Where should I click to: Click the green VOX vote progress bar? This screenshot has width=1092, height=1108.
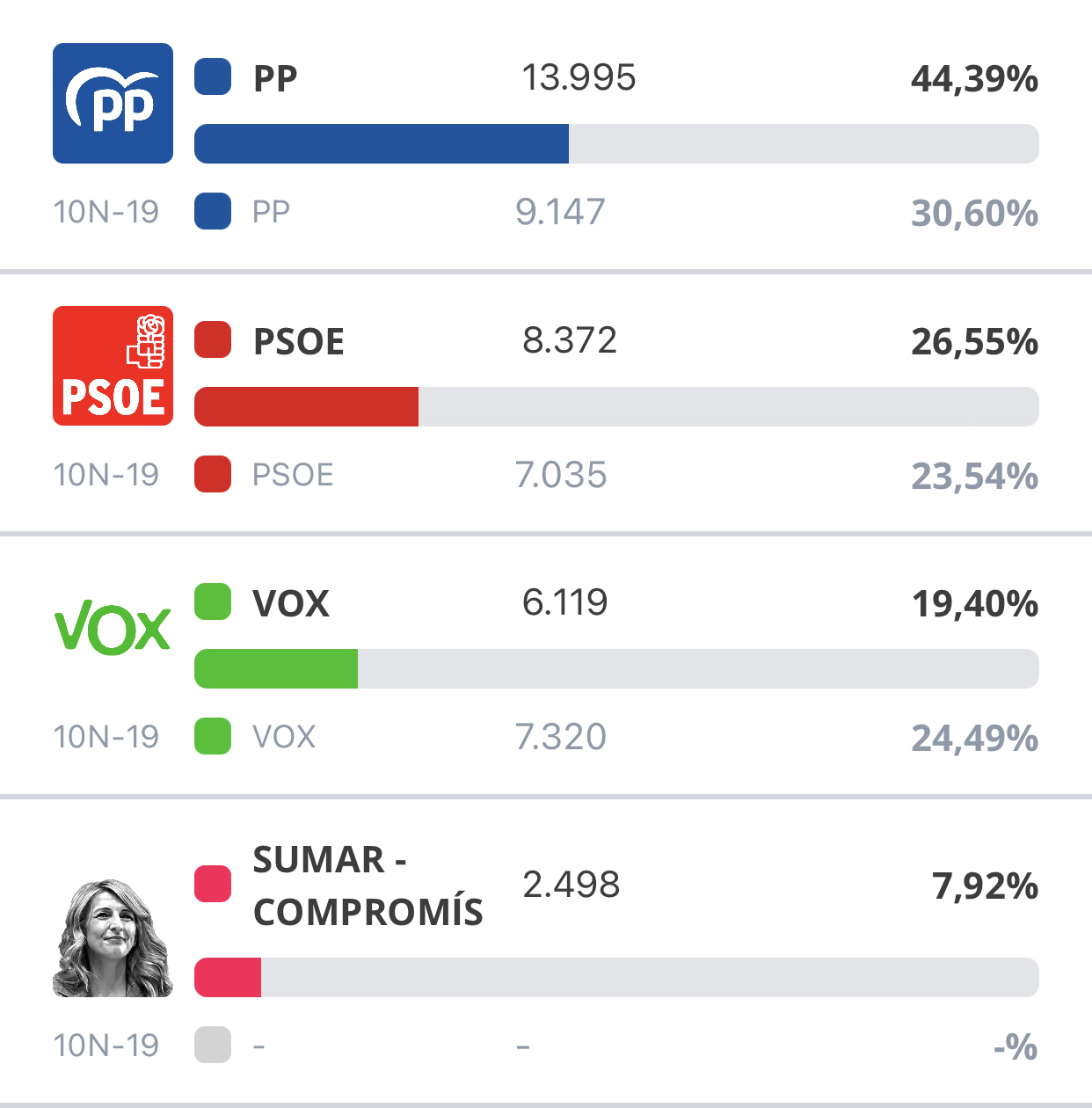276,669
